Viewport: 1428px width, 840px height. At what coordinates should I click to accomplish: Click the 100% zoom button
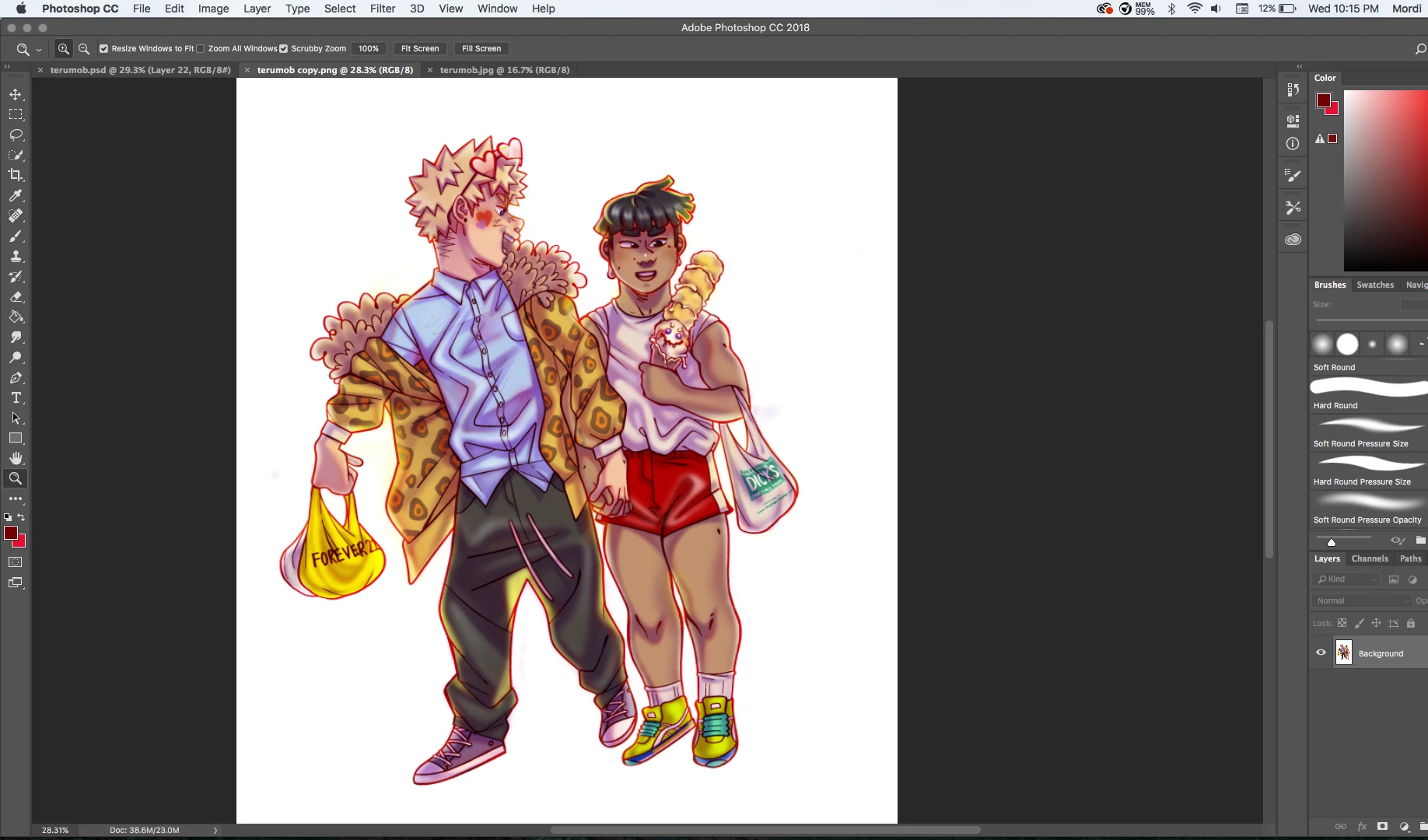click(369, 48)
